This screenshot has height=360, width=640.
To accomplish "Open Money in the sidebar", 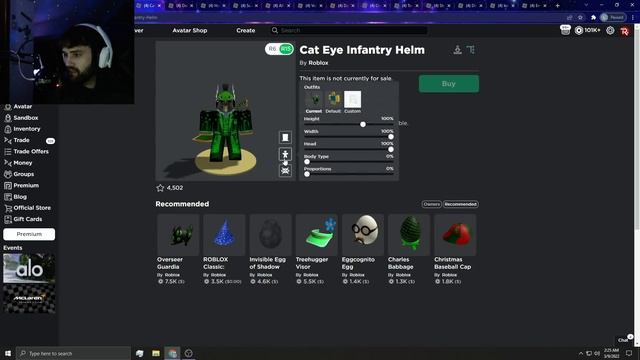I will click(22, 163).
